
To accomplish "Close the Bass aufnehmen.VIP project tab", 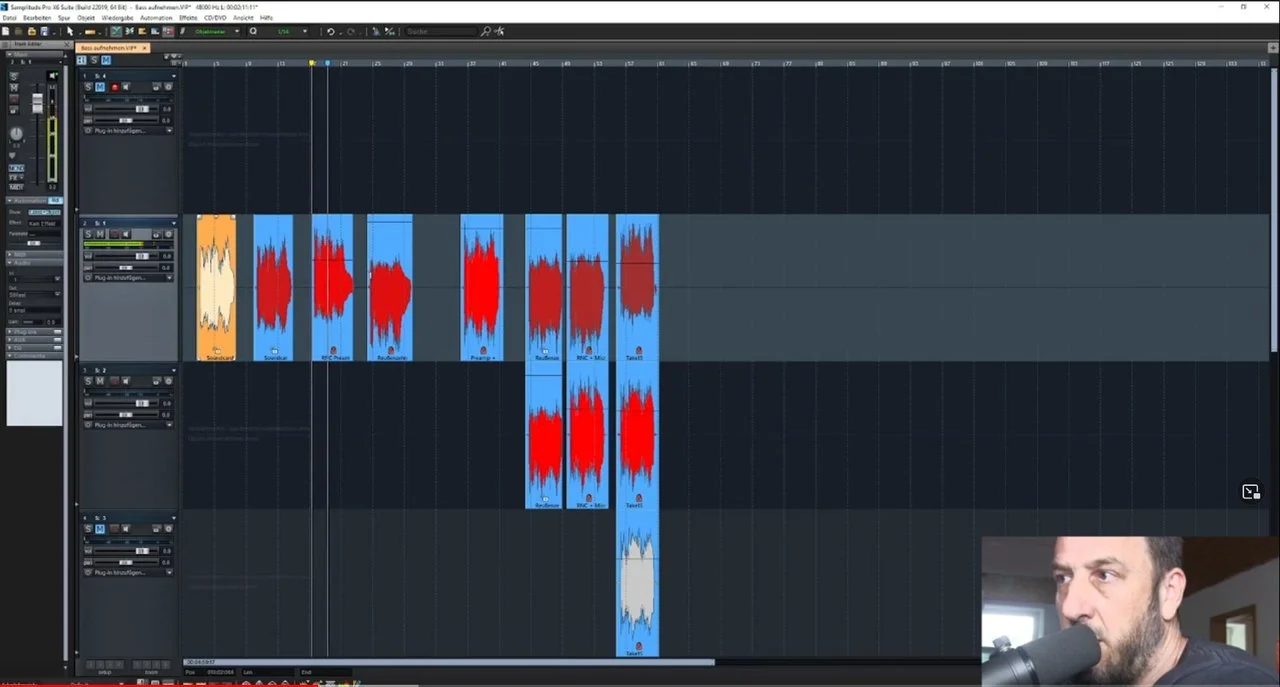I will (x=145, y=48).
